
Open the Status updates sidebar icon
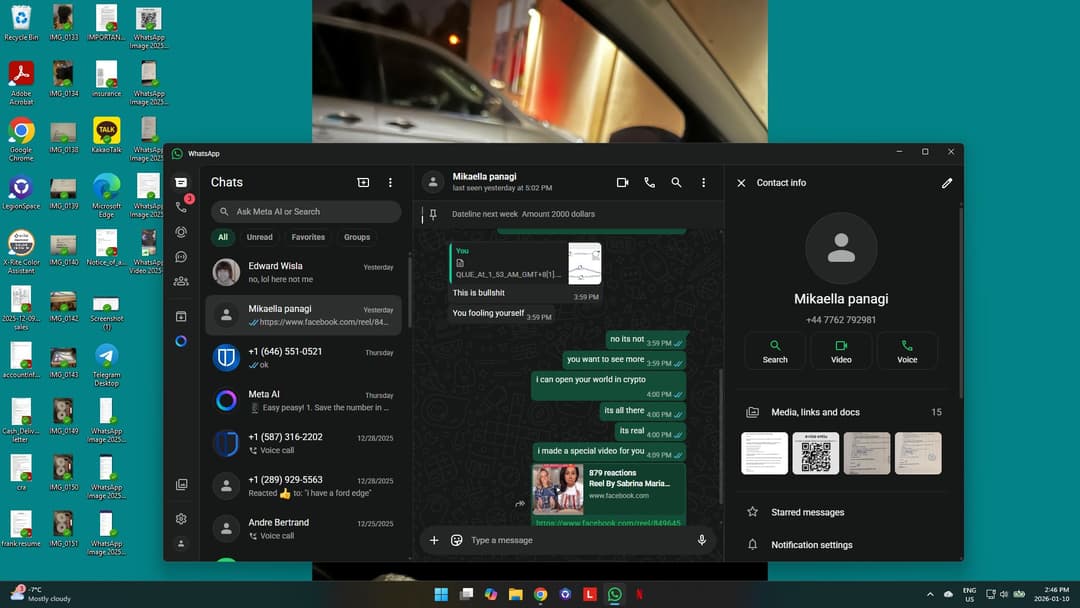coord(181,232)
